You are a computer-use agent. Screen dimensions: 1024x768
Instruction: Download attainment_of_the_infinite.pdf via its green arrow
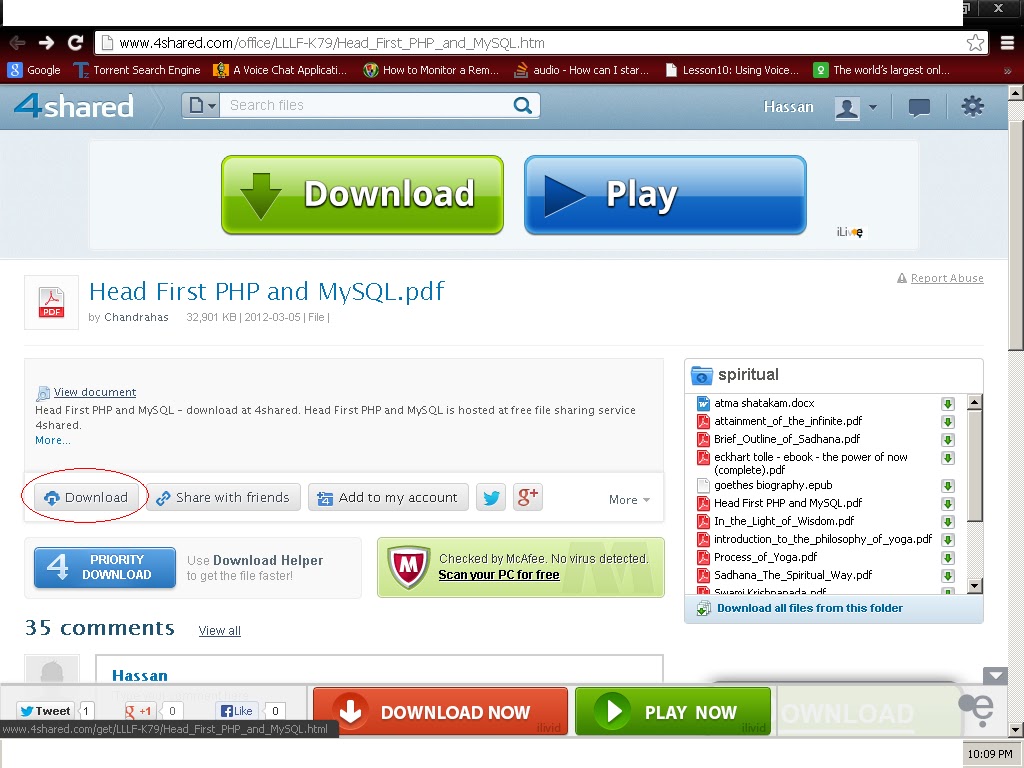(948, 422)
